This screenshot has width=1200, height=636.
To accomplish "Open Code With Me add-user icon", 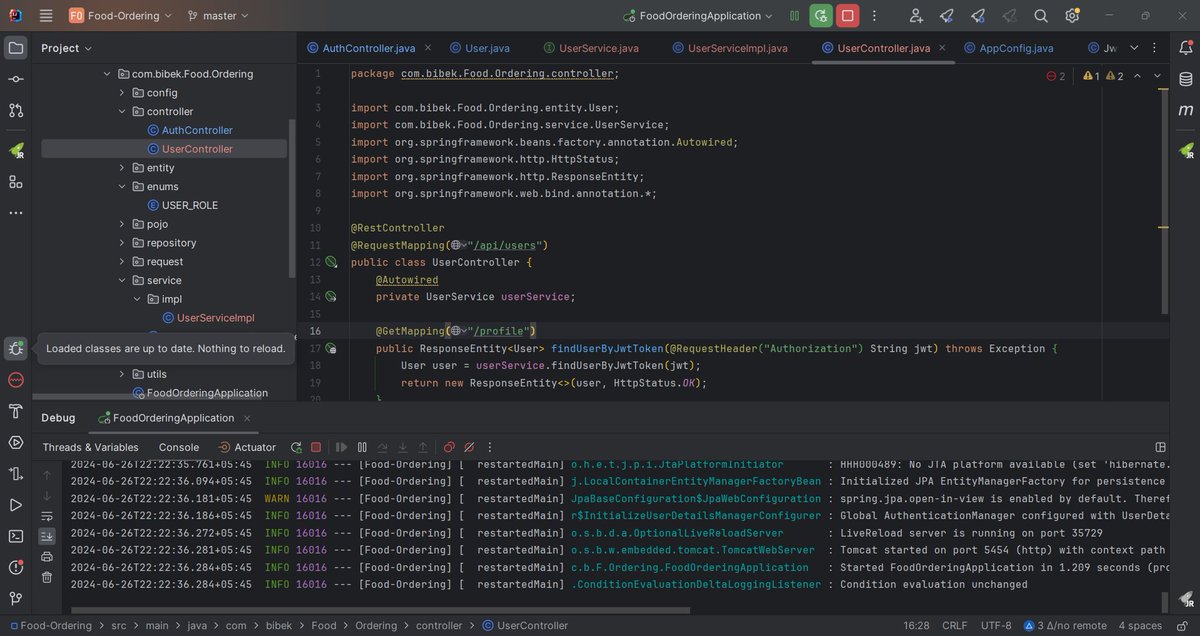I will 916,16.
